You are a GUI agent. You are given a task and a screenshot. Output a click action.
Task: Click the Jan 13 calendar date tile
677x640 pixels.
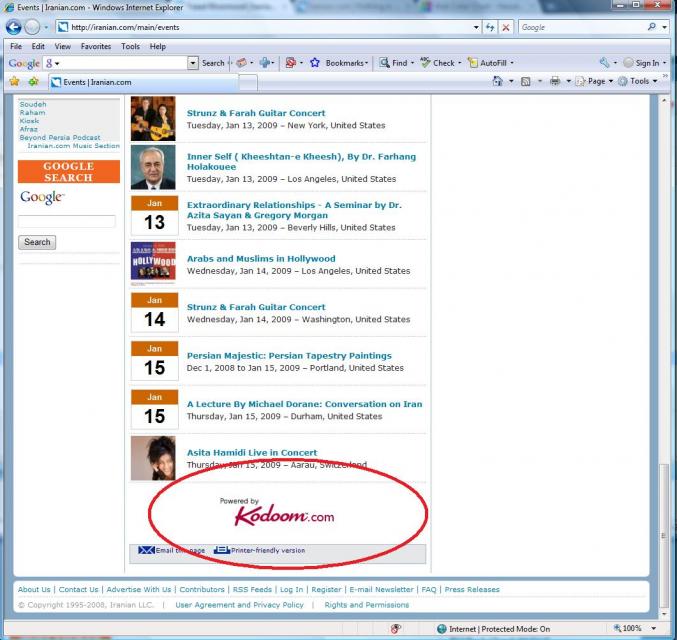155,215
